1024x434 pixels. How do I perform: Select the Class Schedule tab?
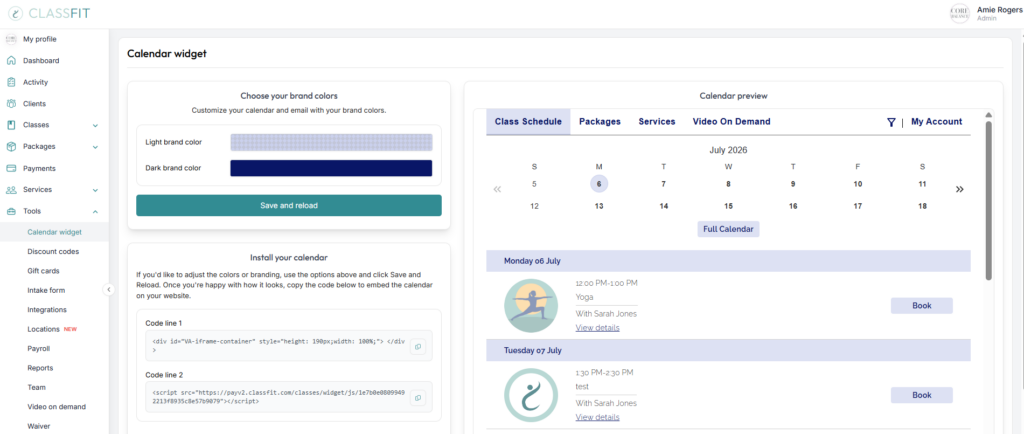528,122
